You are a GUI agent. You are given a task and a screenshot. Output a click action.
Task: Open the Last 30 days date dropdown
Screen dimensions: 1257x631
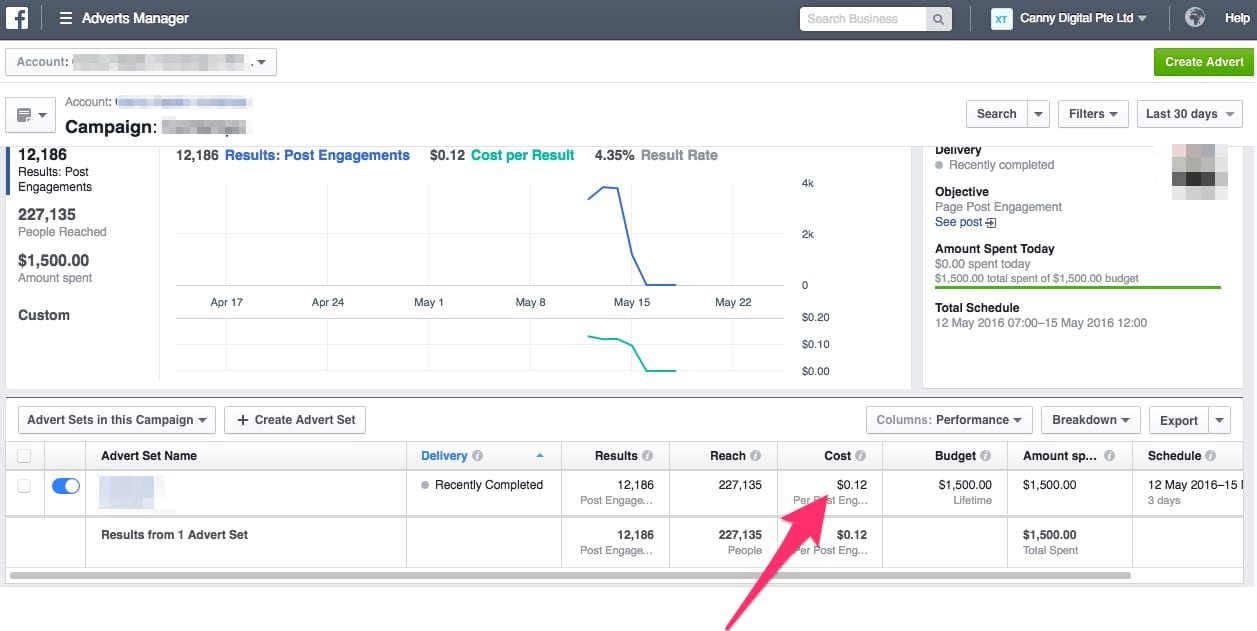click(x=1189, y=114)
